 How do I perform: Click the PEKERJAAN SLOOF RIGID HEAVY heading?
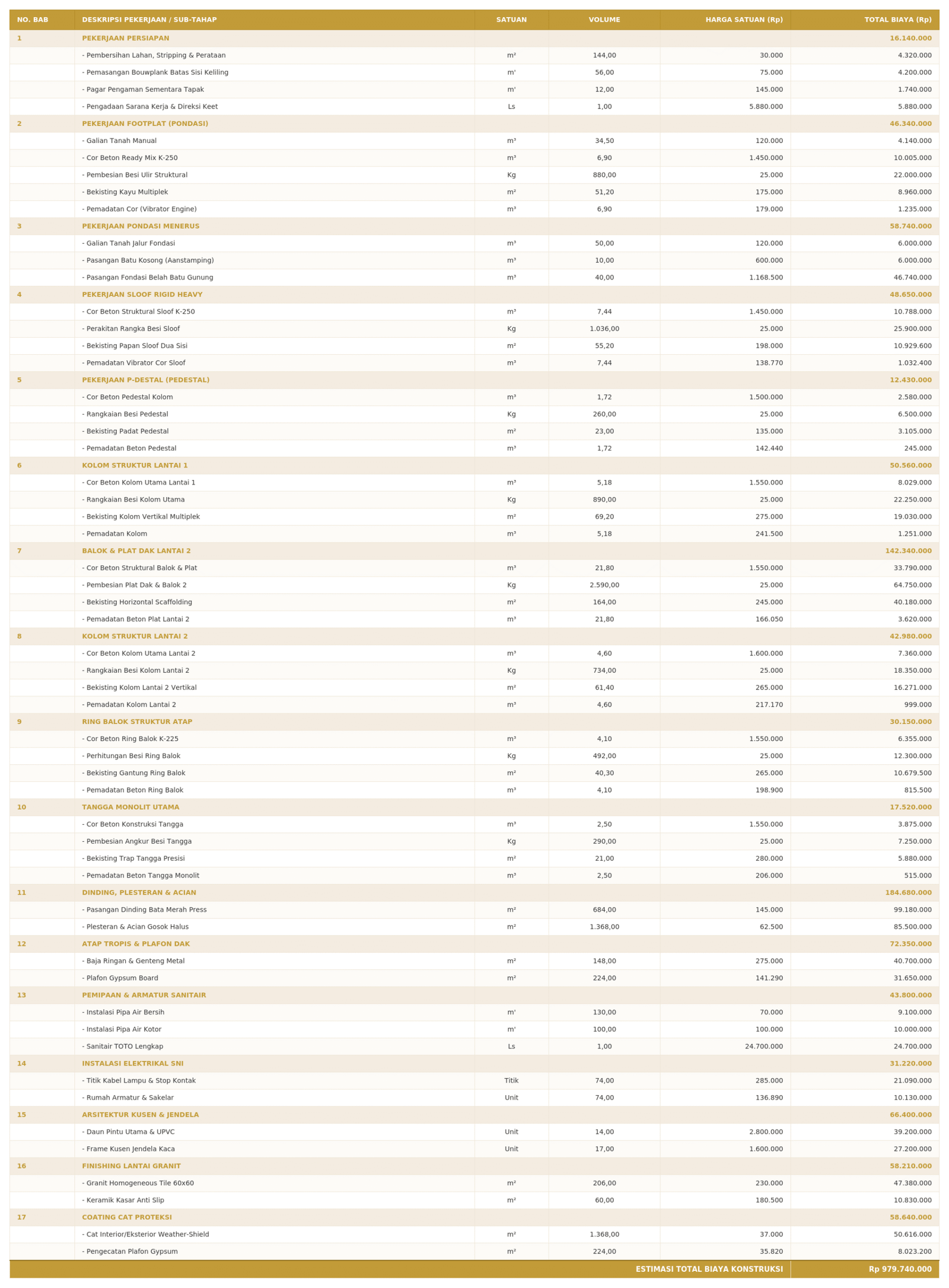point(142,294)
